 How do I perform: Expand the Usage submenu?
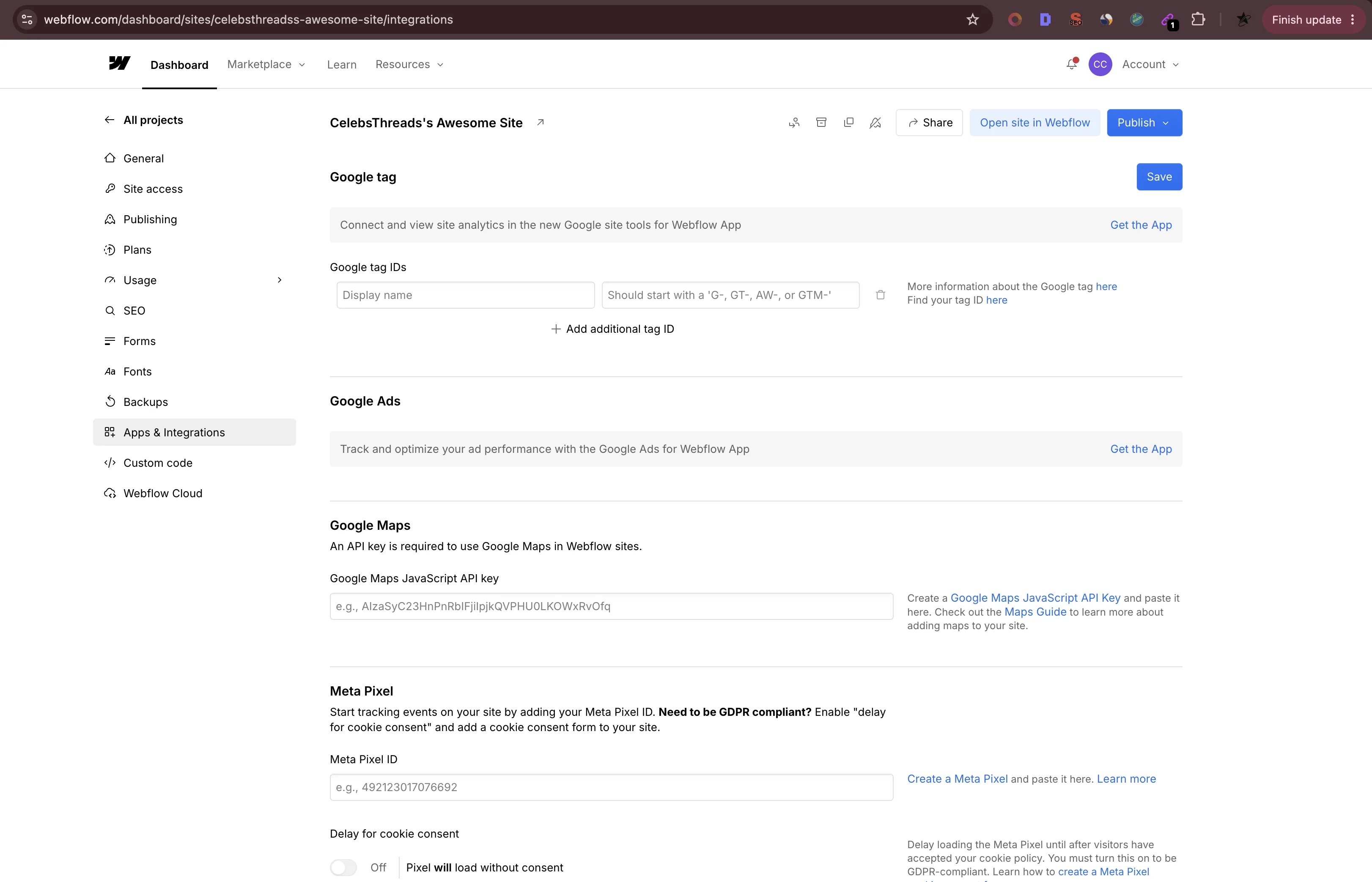(280, 280)
